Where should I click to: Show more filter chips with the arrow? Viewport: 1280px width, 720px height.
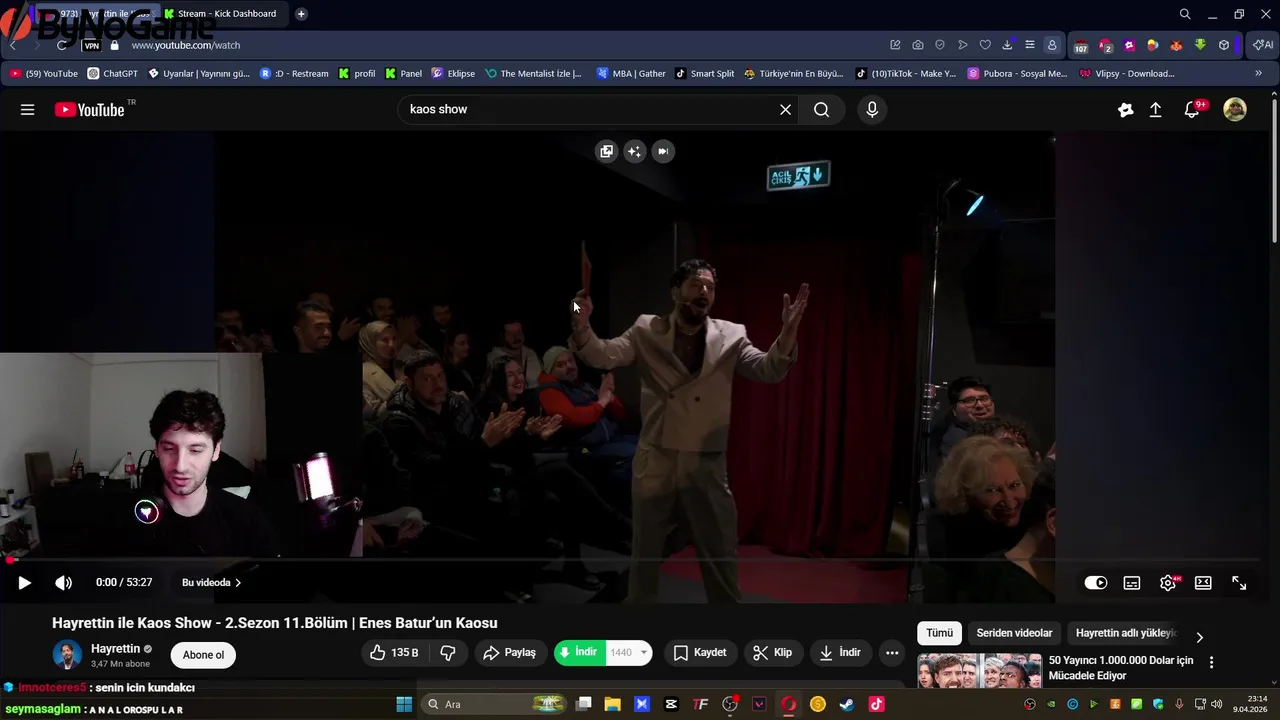point(1199,637)
